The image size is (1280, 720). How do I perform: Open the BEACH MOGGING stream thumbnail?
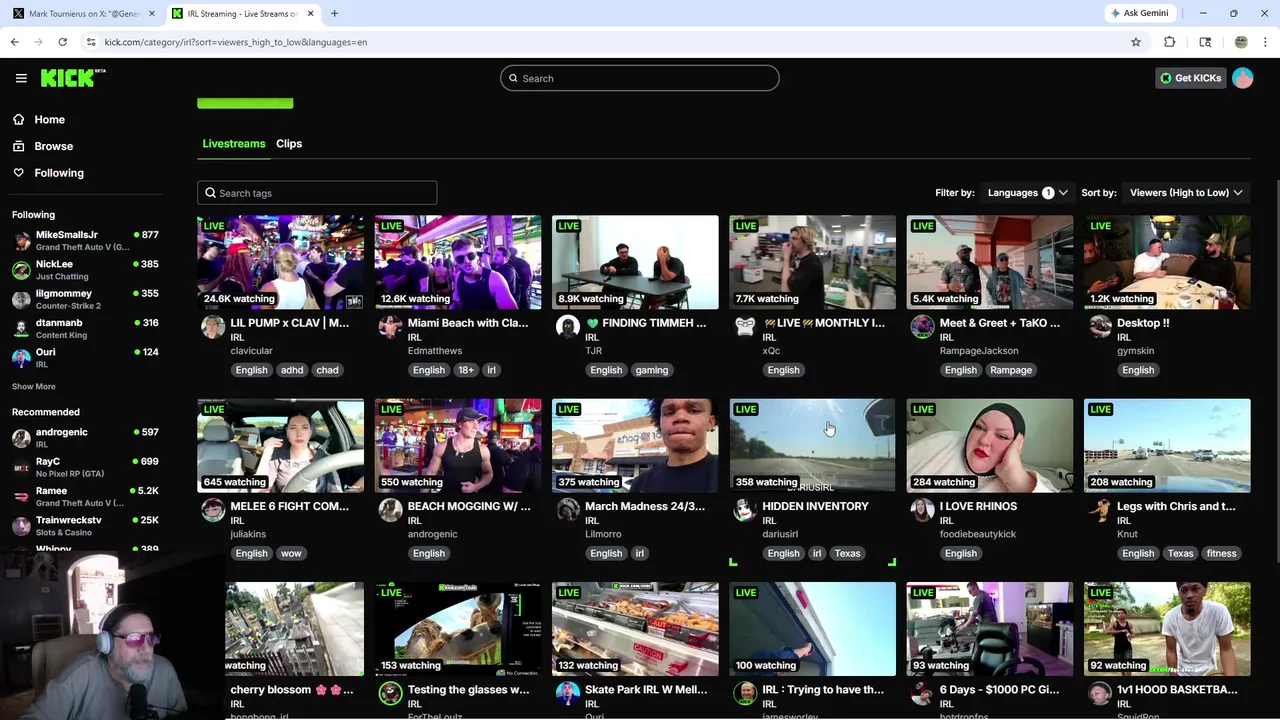point(458,445)
